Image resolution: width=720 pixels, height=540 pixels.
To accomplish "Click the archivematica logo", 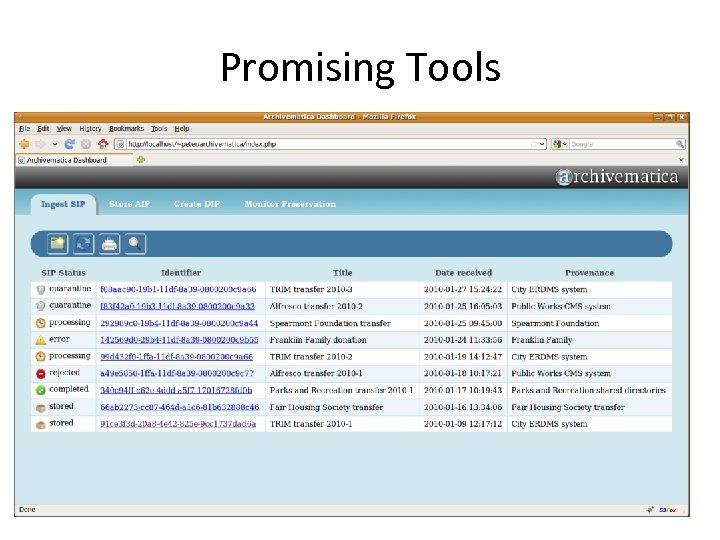I will click(x=617, y=177).
